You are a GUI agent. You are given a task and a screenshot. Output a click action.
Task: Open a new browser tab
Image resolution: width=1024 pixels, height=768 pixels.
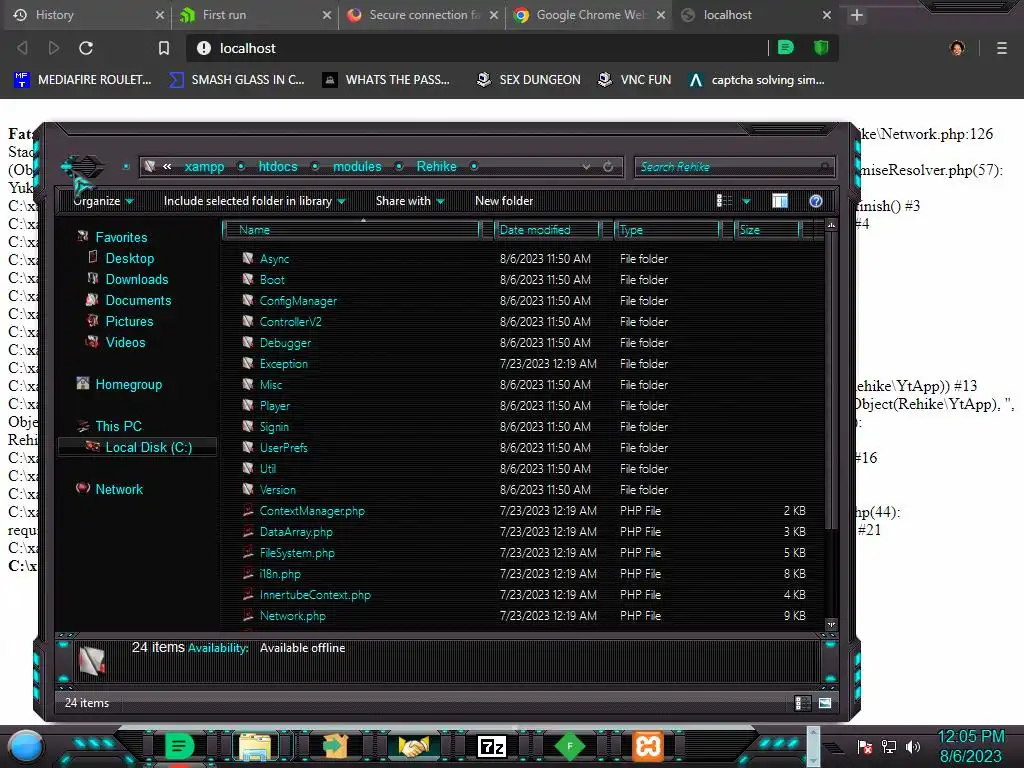point(857,15)
